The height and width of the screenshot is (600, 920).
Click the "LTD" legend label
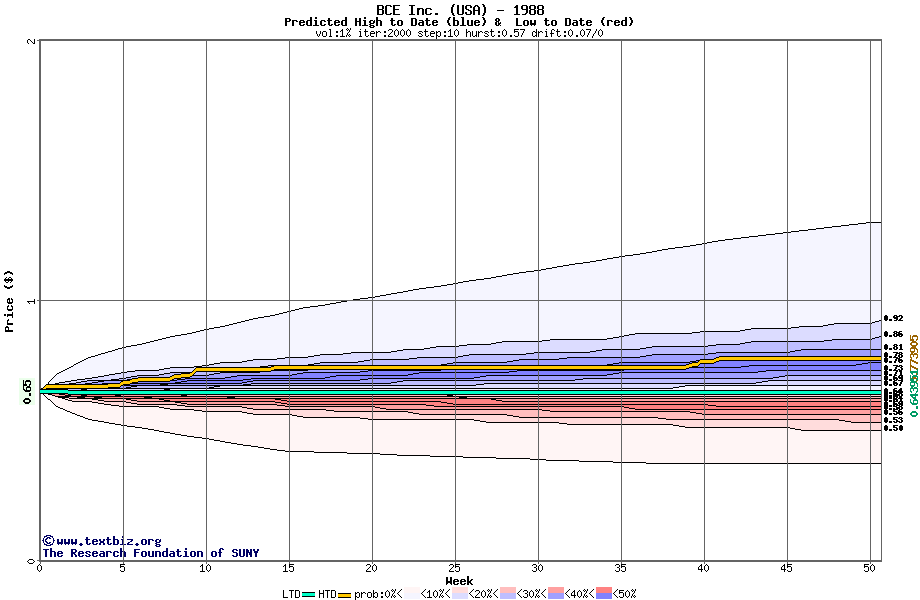292,594
